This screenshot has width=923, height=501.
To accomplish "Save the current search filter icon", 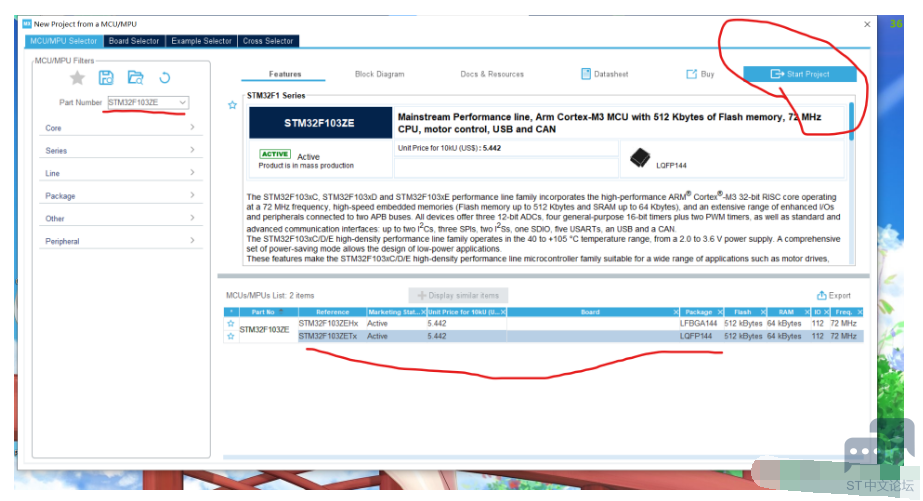I will (106, 78).
